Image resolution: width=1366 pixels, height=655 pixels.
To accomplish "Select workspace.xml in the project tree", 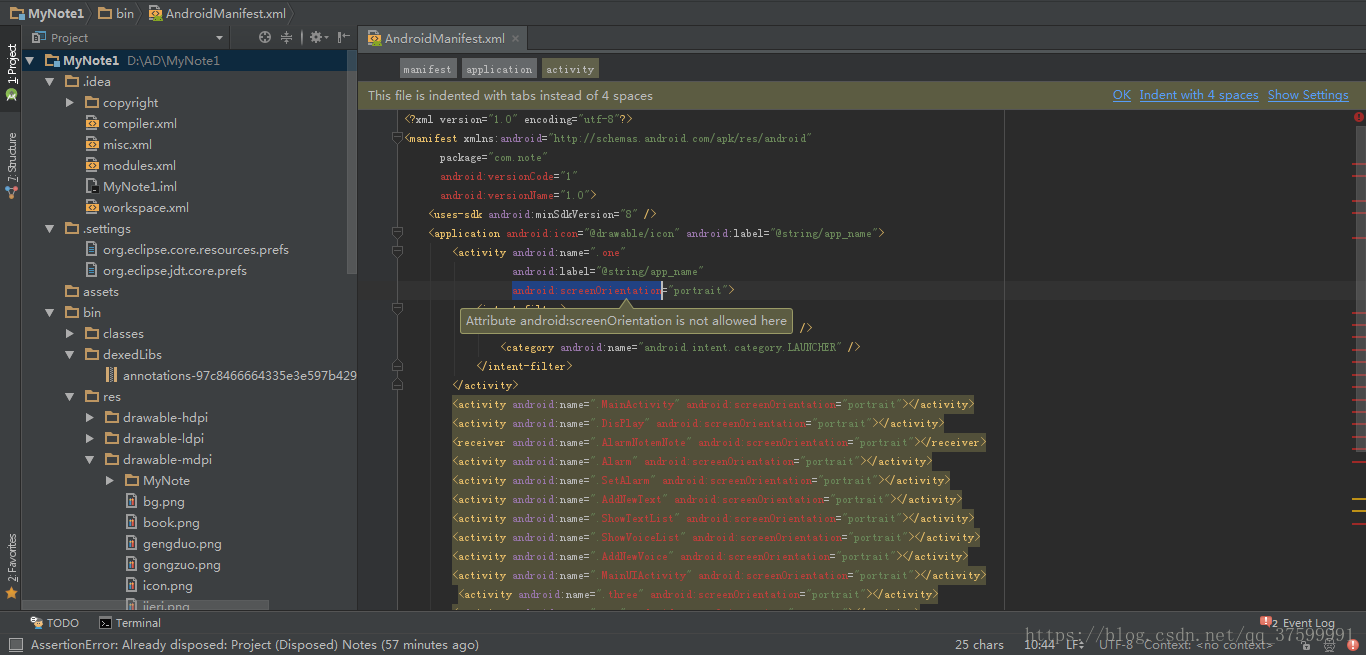I will click(145, 208).
